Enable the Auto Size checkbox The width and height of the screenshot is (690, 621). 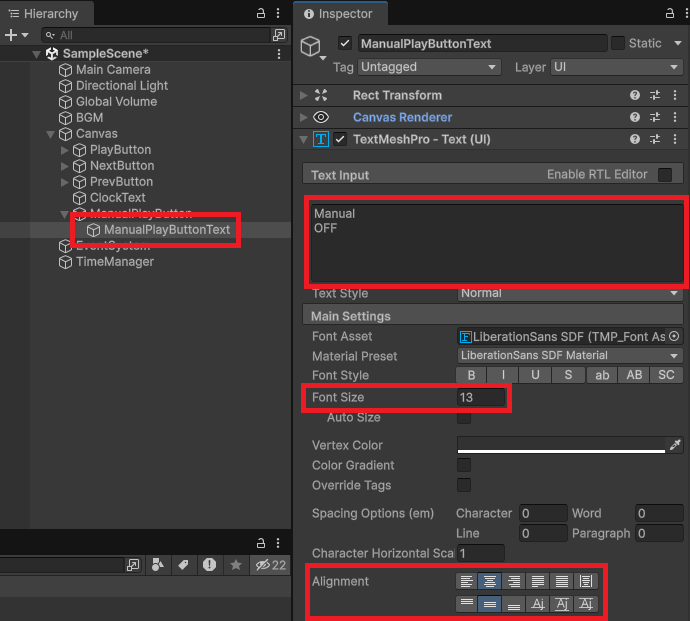(x=464, y=417)
